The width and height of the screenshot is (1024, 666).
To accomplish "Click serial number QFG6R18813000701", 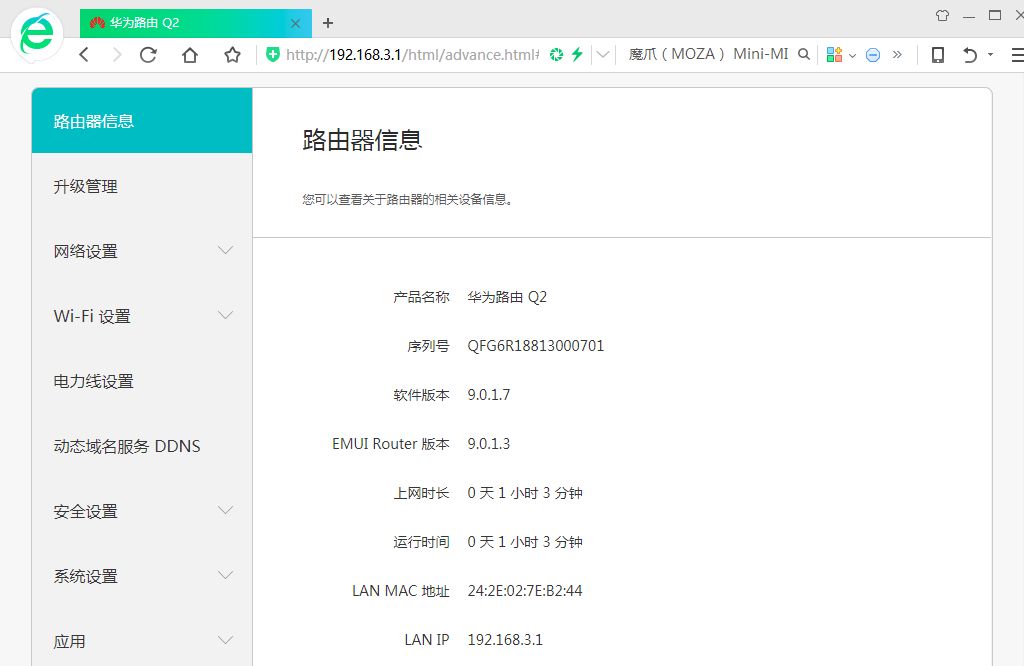I will [536, 346].
